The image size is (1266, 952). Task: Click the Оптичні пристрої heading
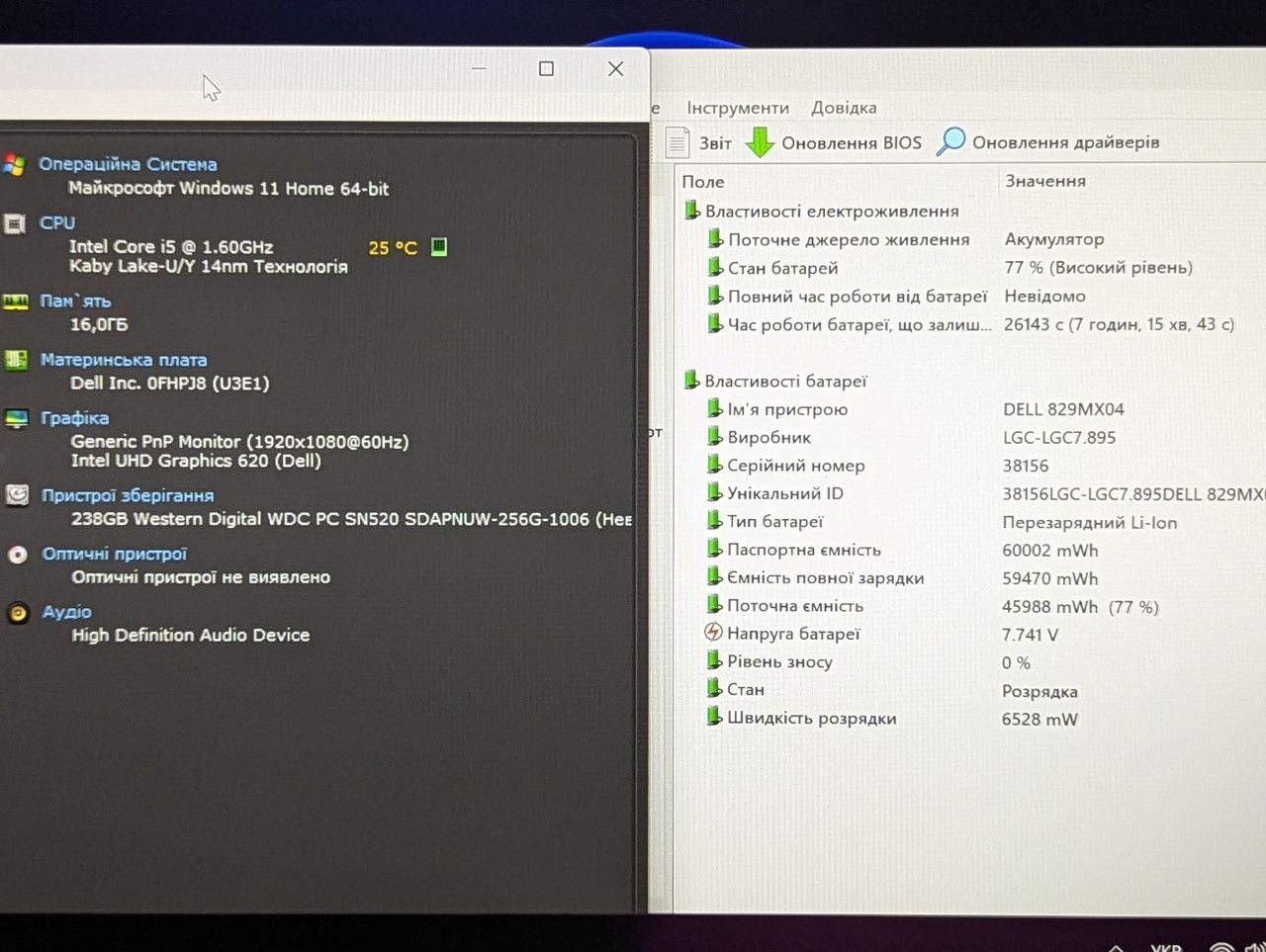pos(115,554)
